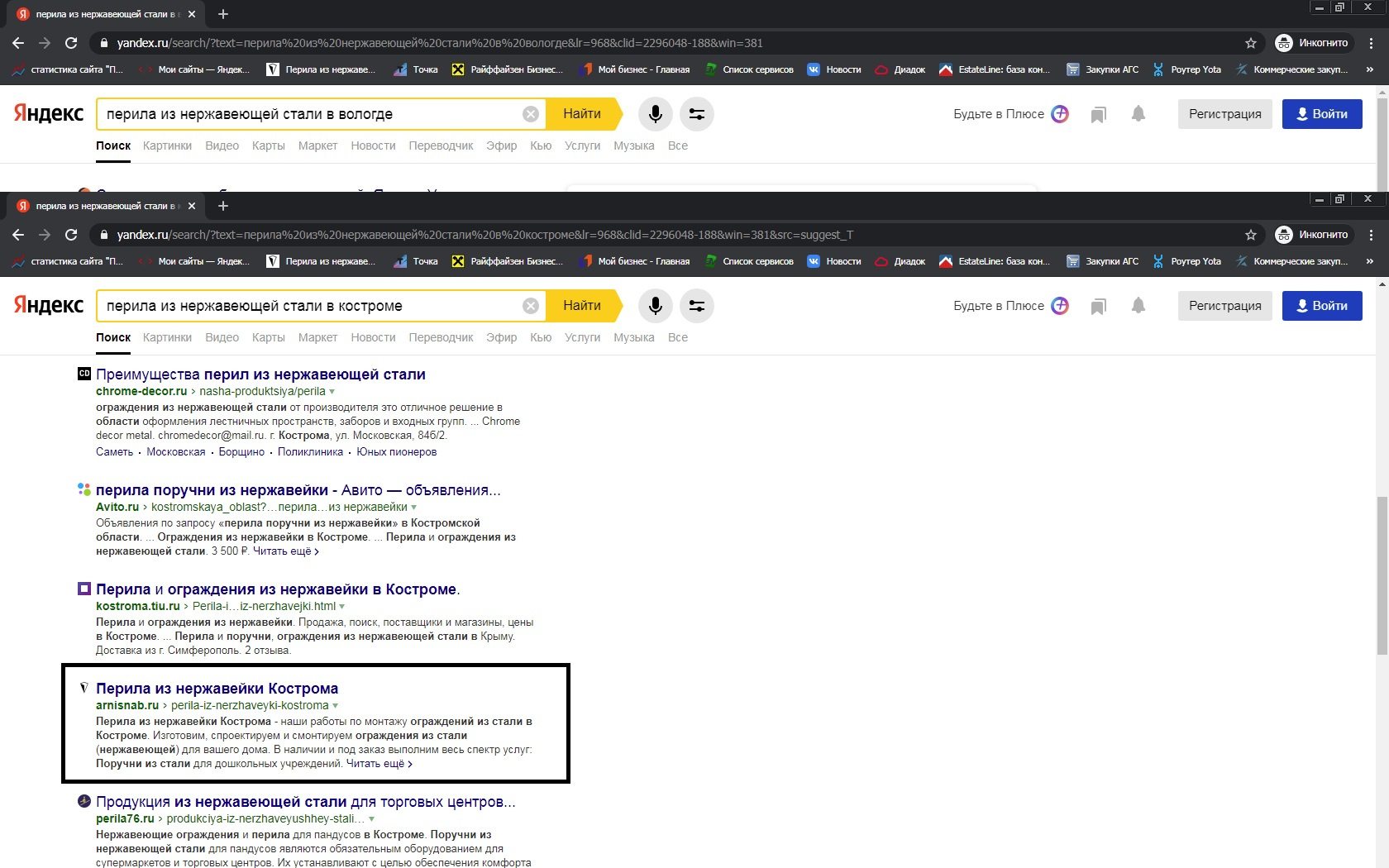Viewport: 1389px width, 868px height.
Task: Go back in the Vologda search window
Action: pyautogui.click(x=18, y=43)
